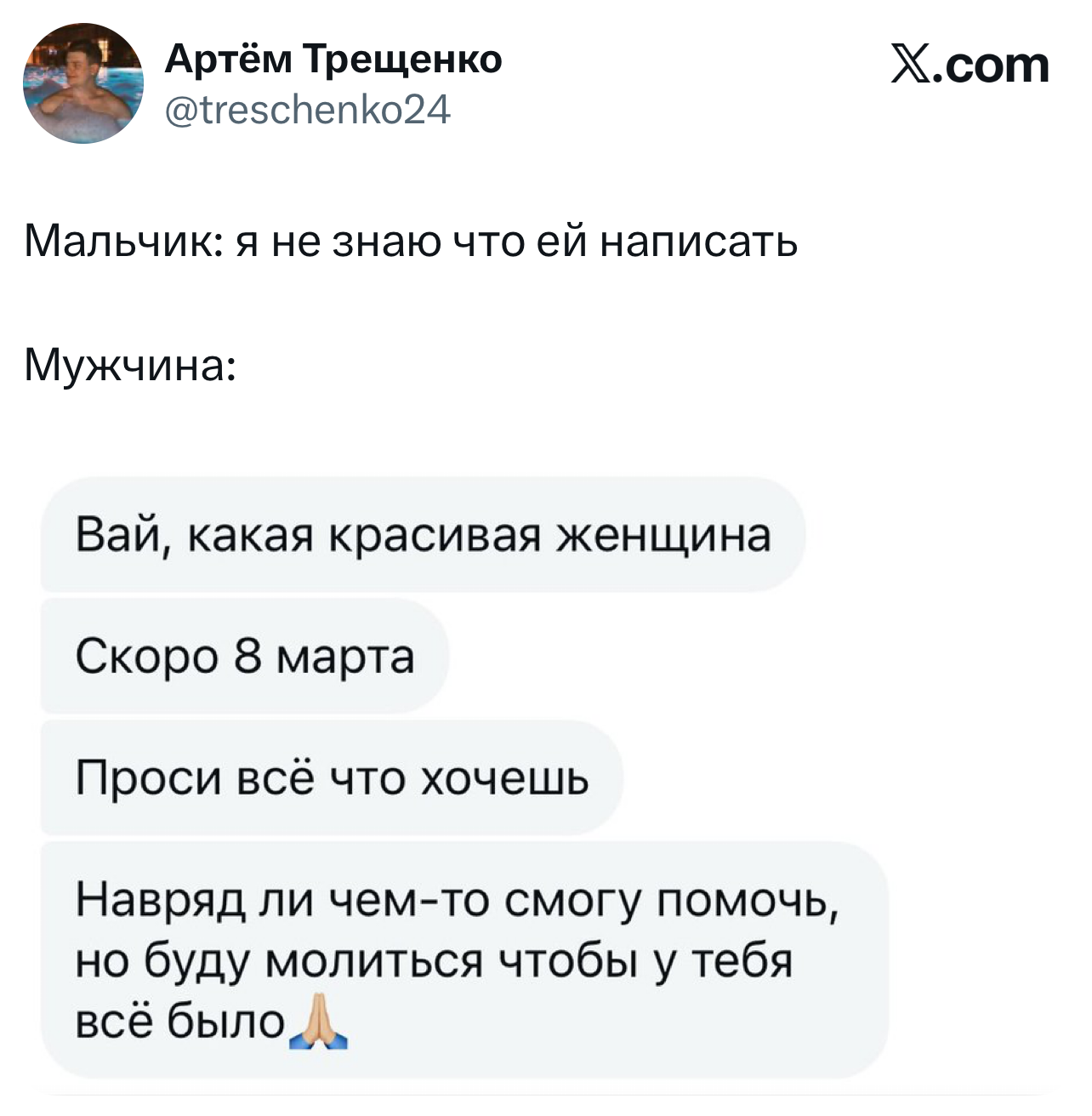
Task: Tap the "Проси всё что хочешь" bubble
Action: click(332, 777)
